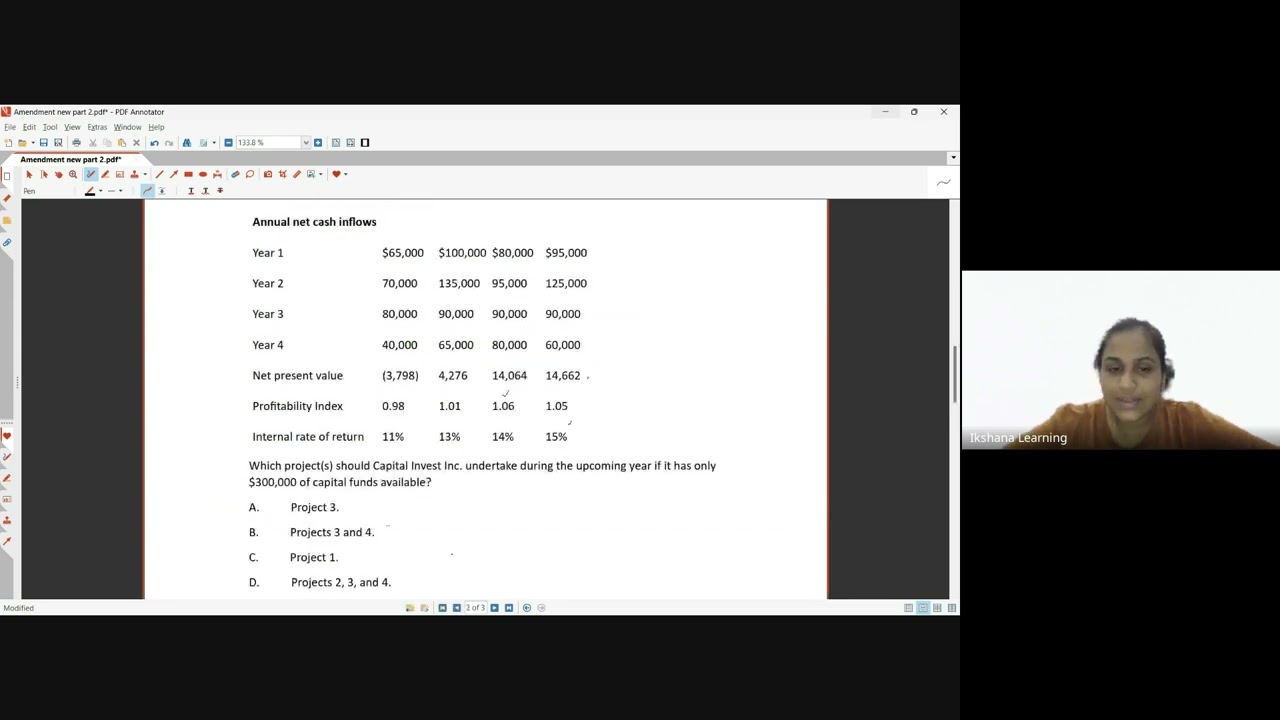Viewport: 1280px width, 720px height.
Task: Click the New document icon
Action: 8,143
